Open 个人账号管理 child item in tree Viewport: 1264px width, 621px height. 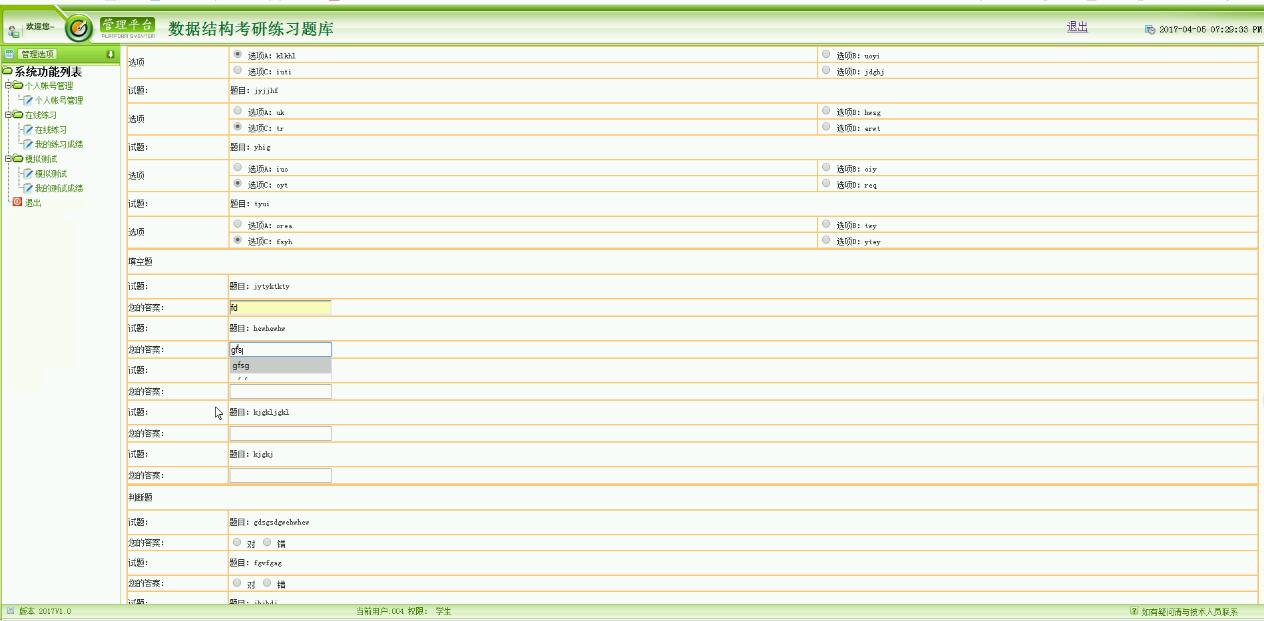tap(59, 100)
